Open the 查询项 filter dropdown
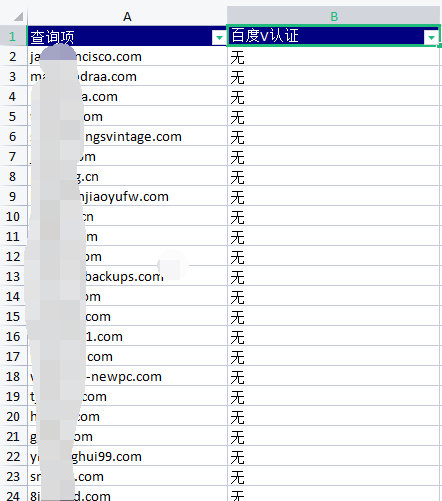Viewport: 442px width, 501px height. pos(219,38)
